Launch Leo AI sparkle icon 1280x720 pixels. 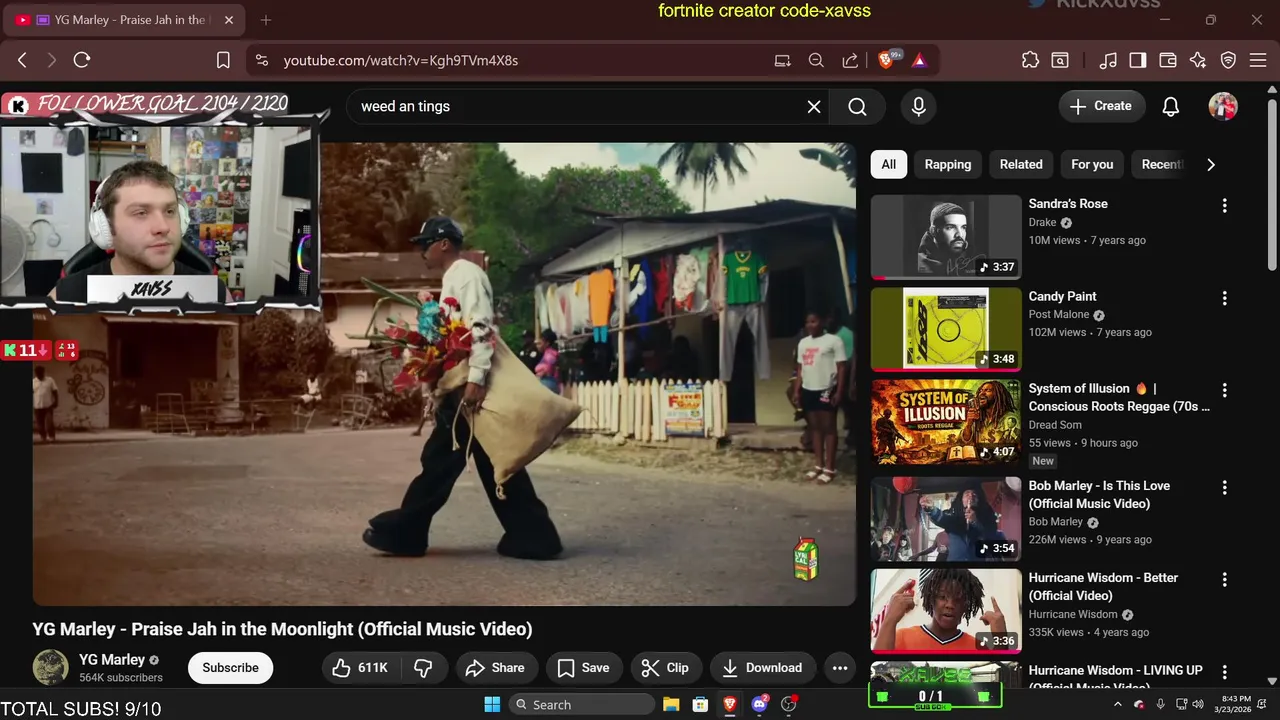click(1198, 60)
